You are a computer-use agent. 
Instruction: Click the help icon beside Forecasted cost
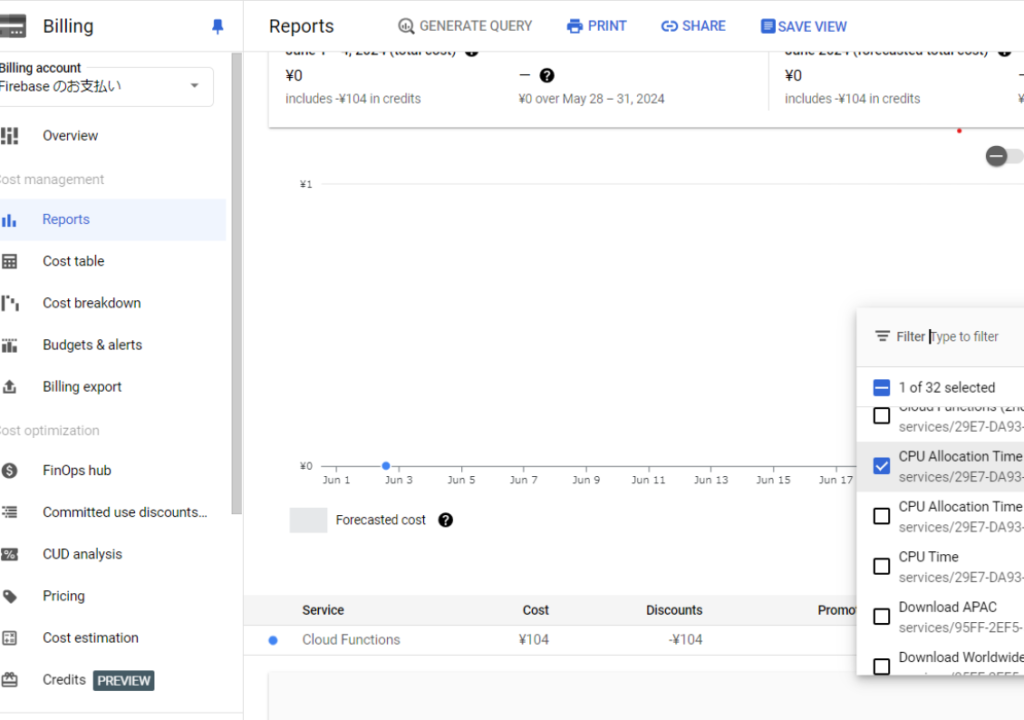(446, 520)
